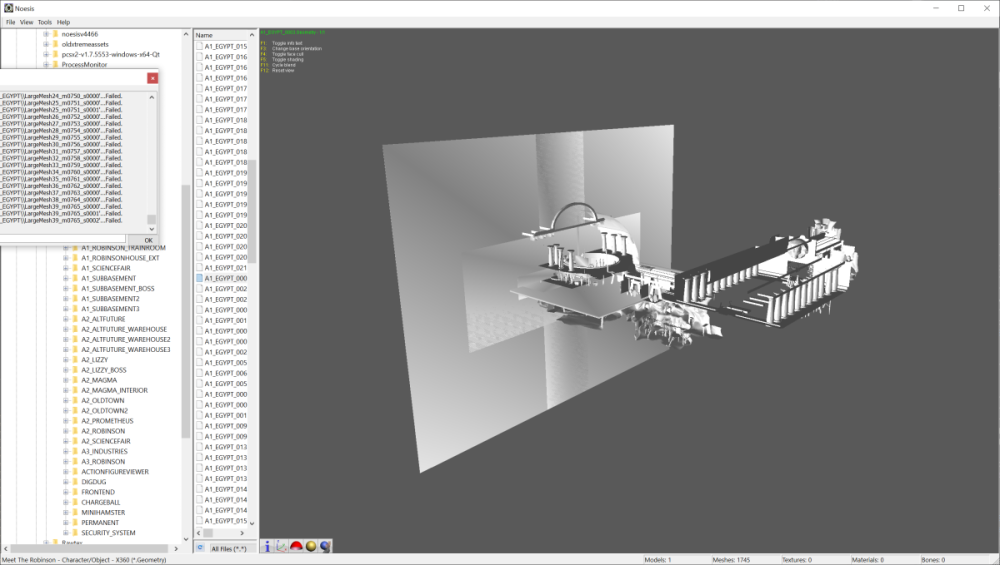Click the red hemisphere icon in the viewer toolbar
1000x565 pixels.
(x=296, y=546)
